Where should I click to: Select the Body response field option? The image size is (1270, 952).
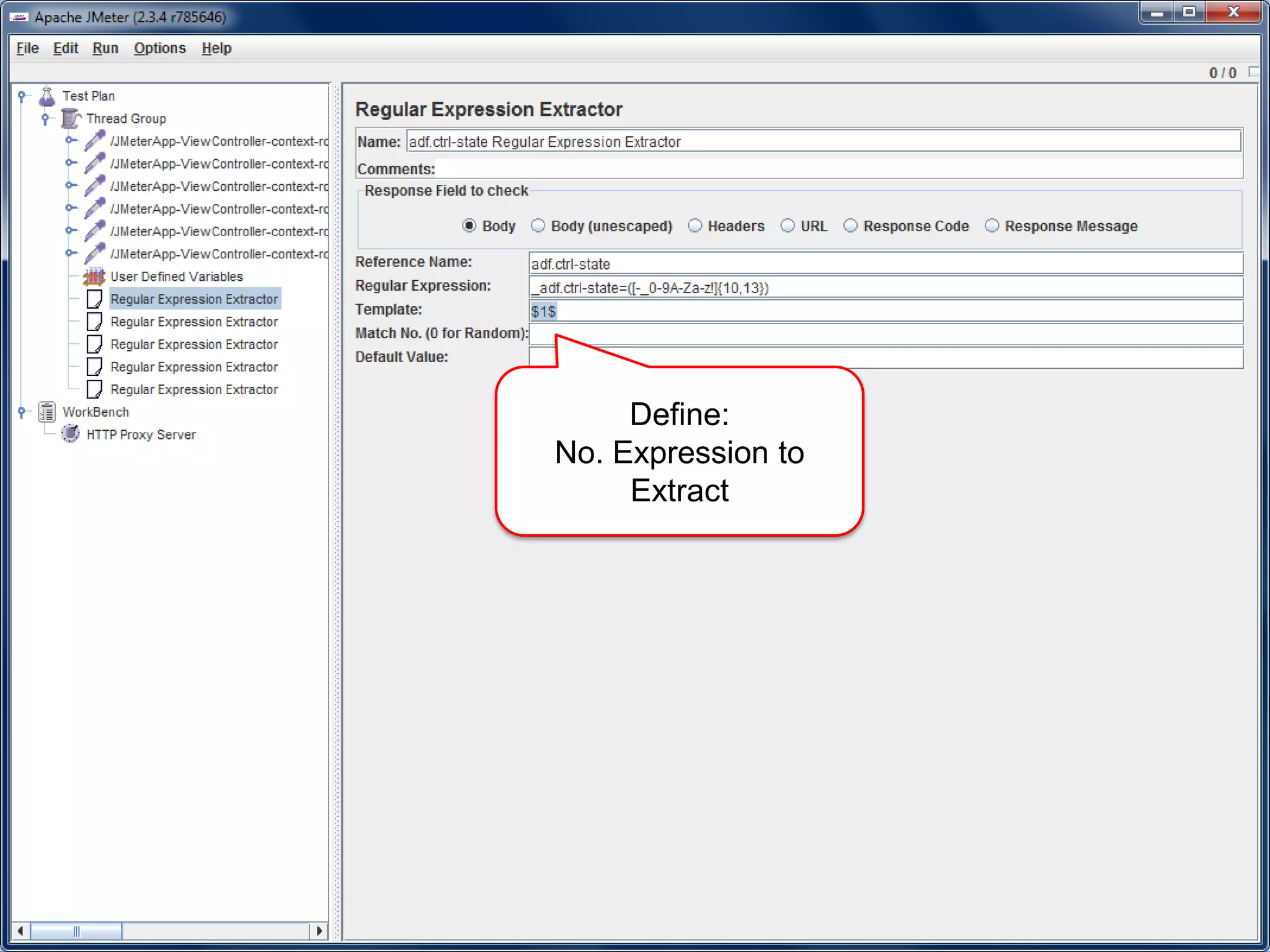(469, 226)
